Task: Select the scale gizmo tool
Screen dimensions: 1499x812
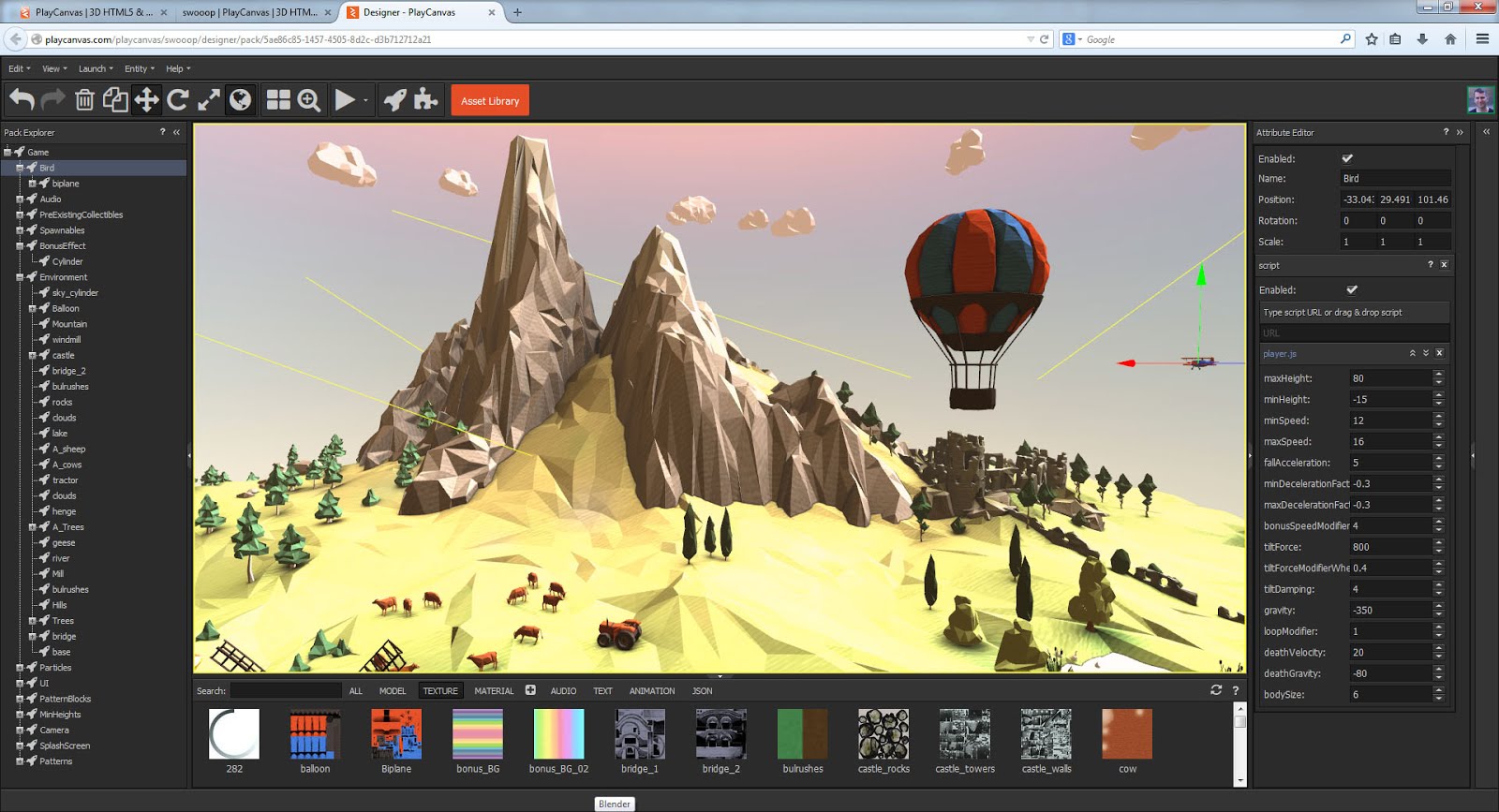Action: point(209,99)
